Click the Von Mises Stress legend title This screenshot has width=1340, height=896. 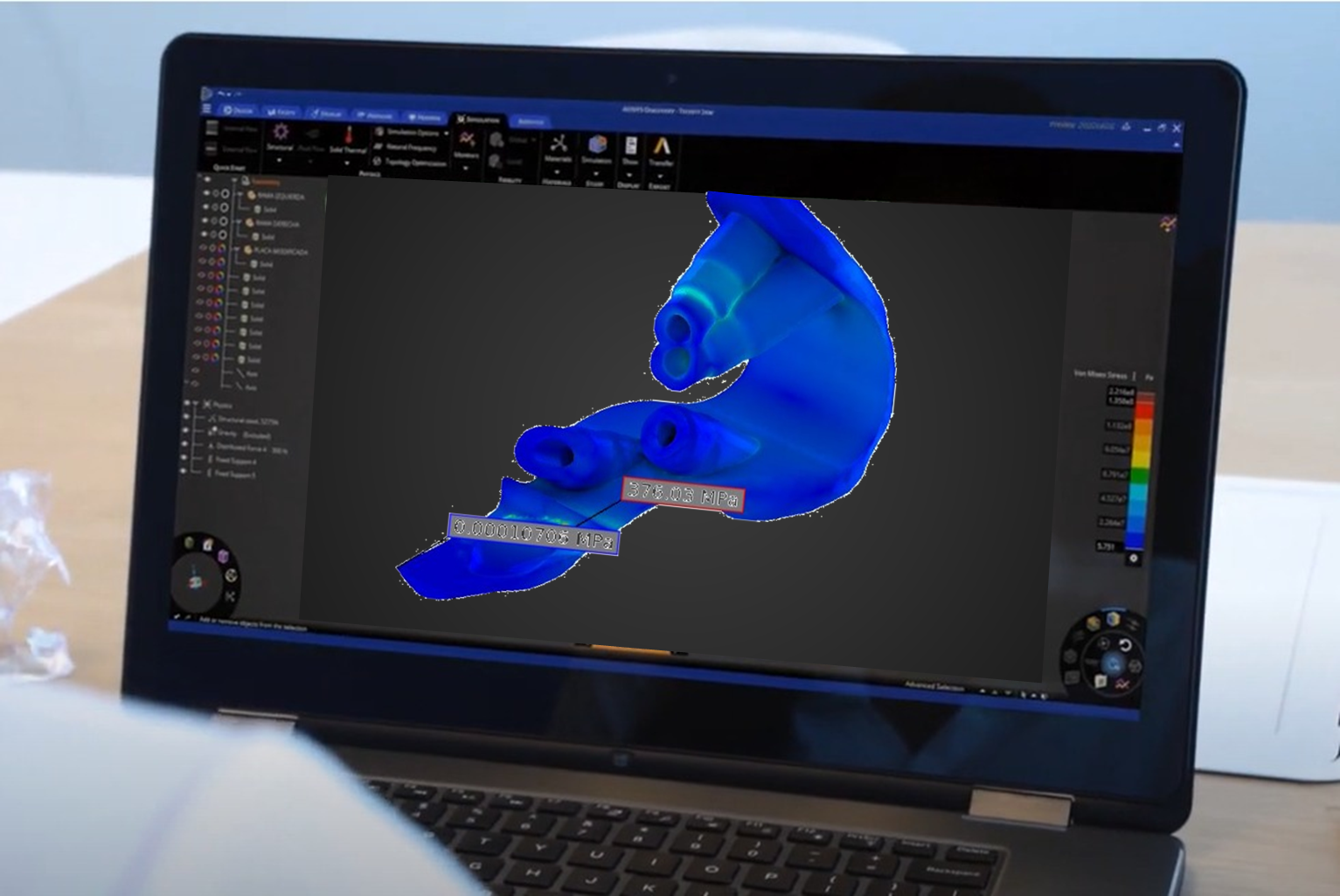(1100, 374)
